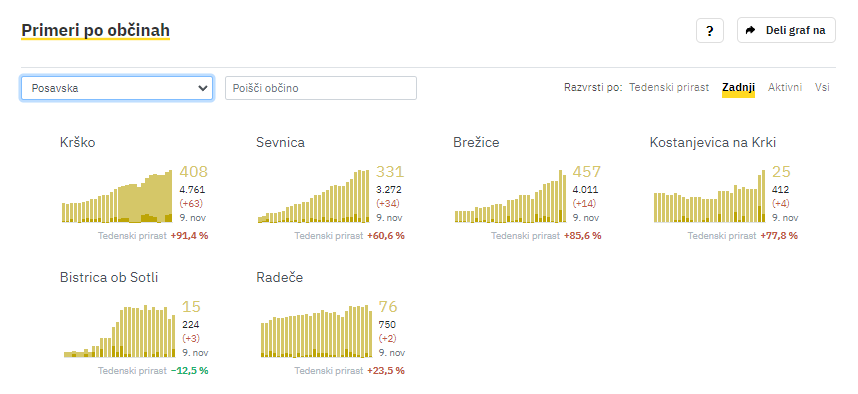The height and width of the screenshot is (394, 858).
Task: Click the Kostanjevica na Krki chart
Action: click(x=709, y=196)
